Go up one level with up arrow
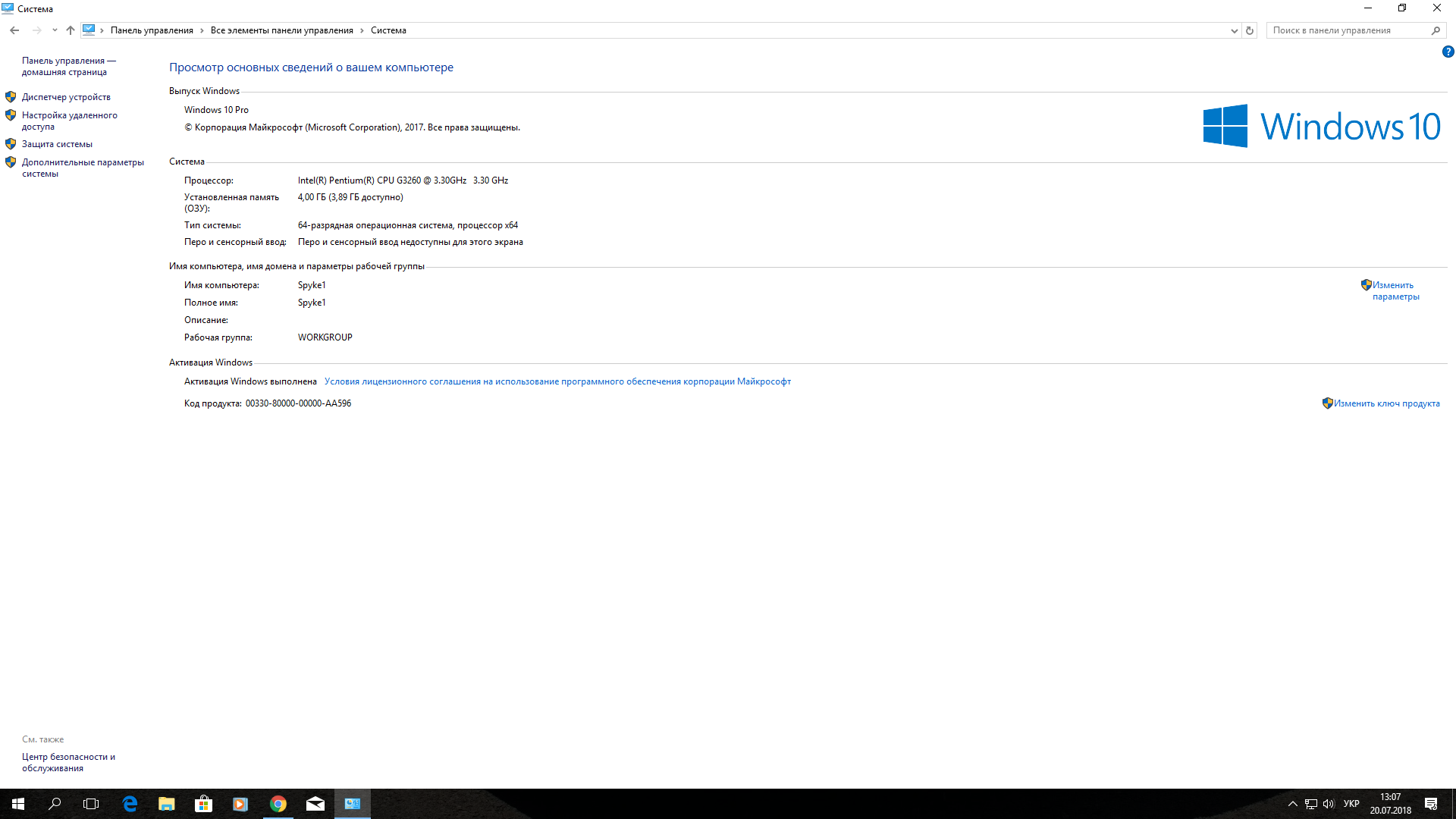This screenshot has width=1456, height=819. click(x=71, y=30)
